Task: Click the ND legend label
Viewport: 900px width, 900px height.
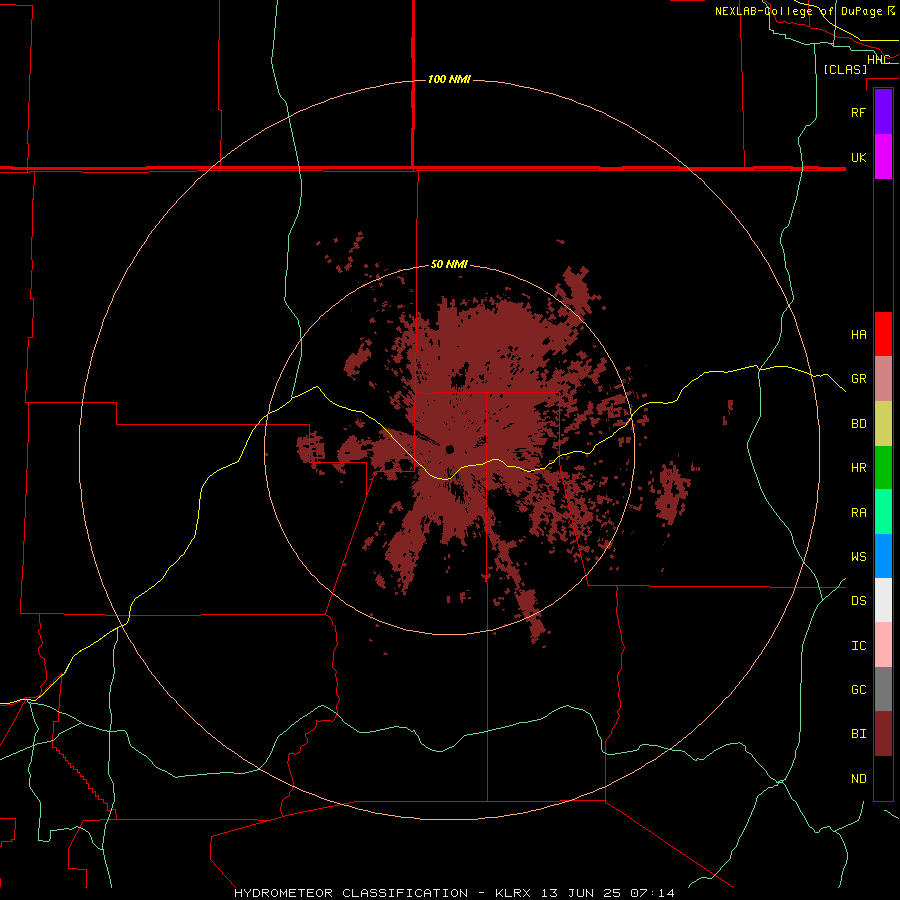Action: pos(858,779)
